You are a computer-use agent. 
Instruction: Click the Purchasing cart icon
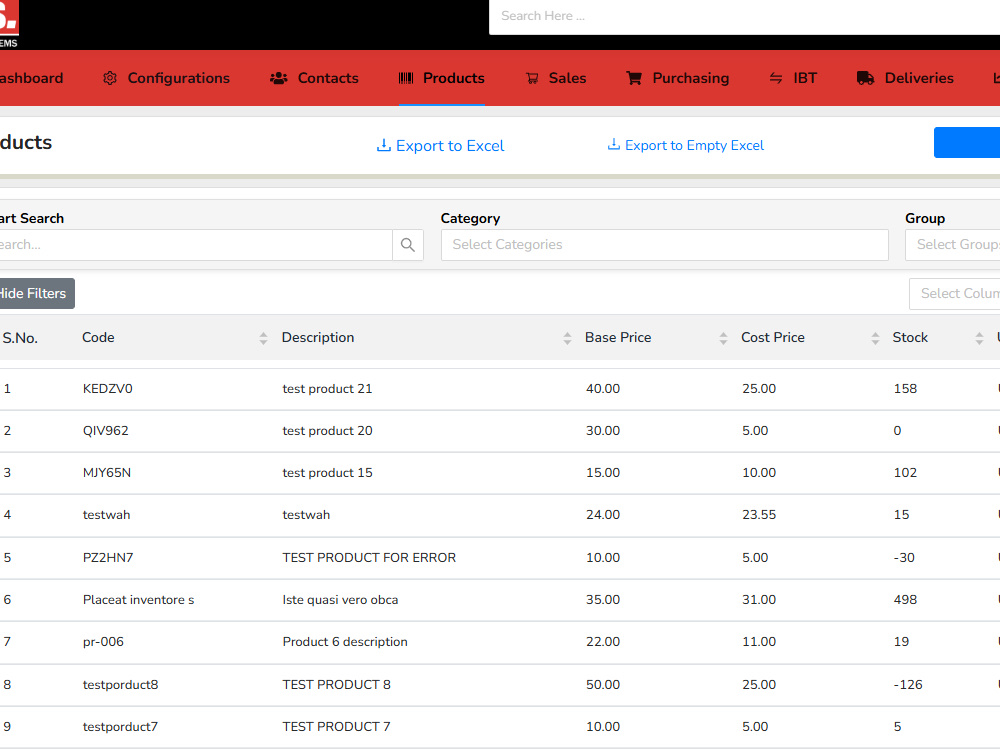click(x=634, y=78)
